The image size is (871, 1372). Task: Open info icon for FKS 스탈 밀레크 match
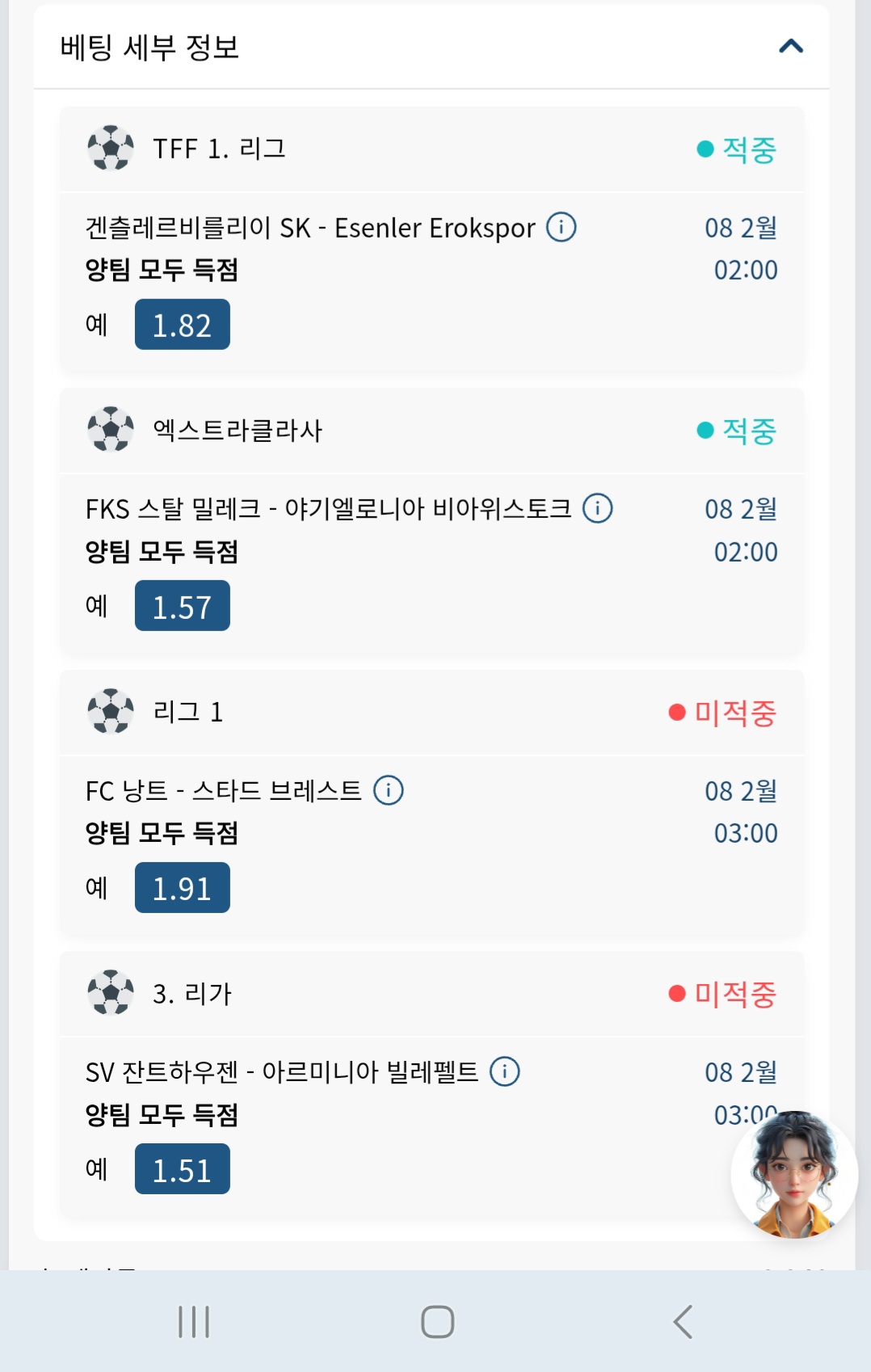click(598, 508)
